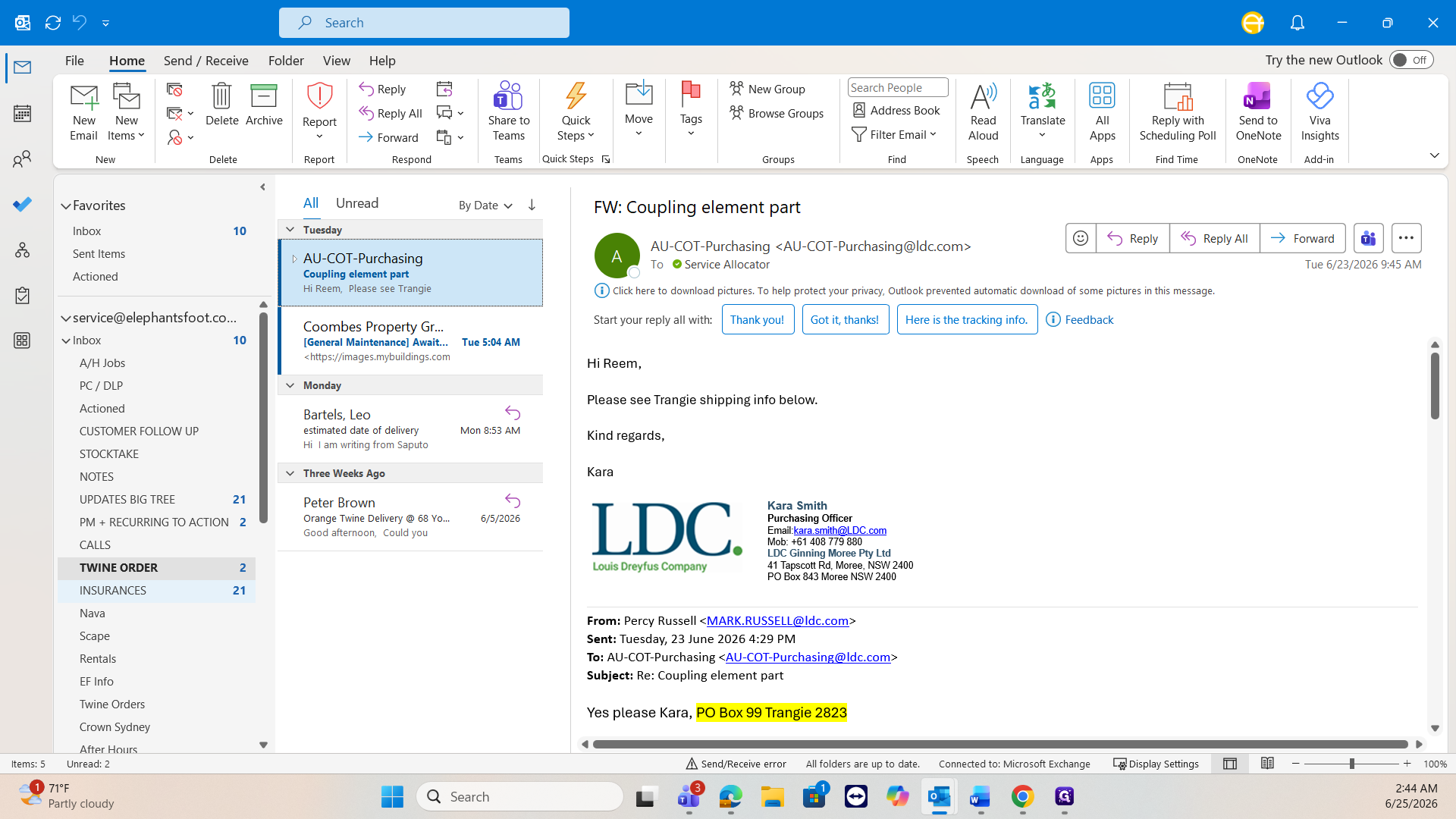
Task: Open People contacts in navigation bar
Action: (x=23, y=159)
